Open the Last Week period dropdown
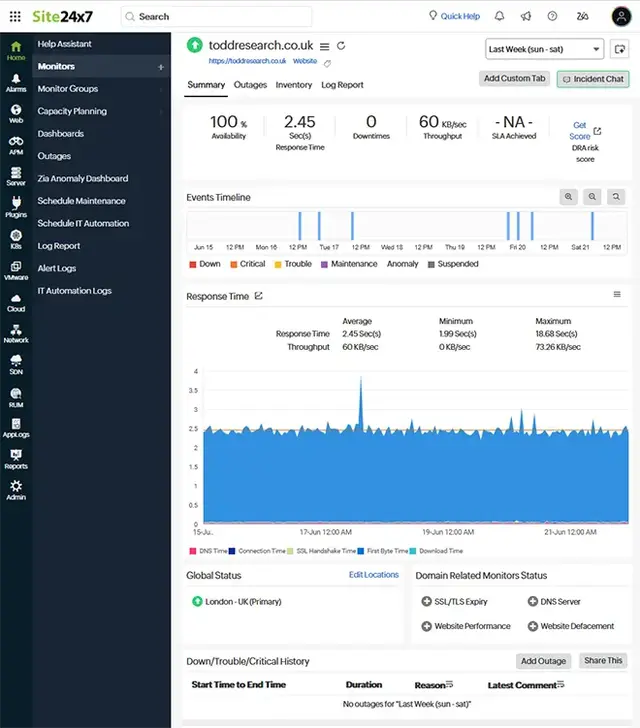This screenshot has height=728, width=640. tap(544, 49)
